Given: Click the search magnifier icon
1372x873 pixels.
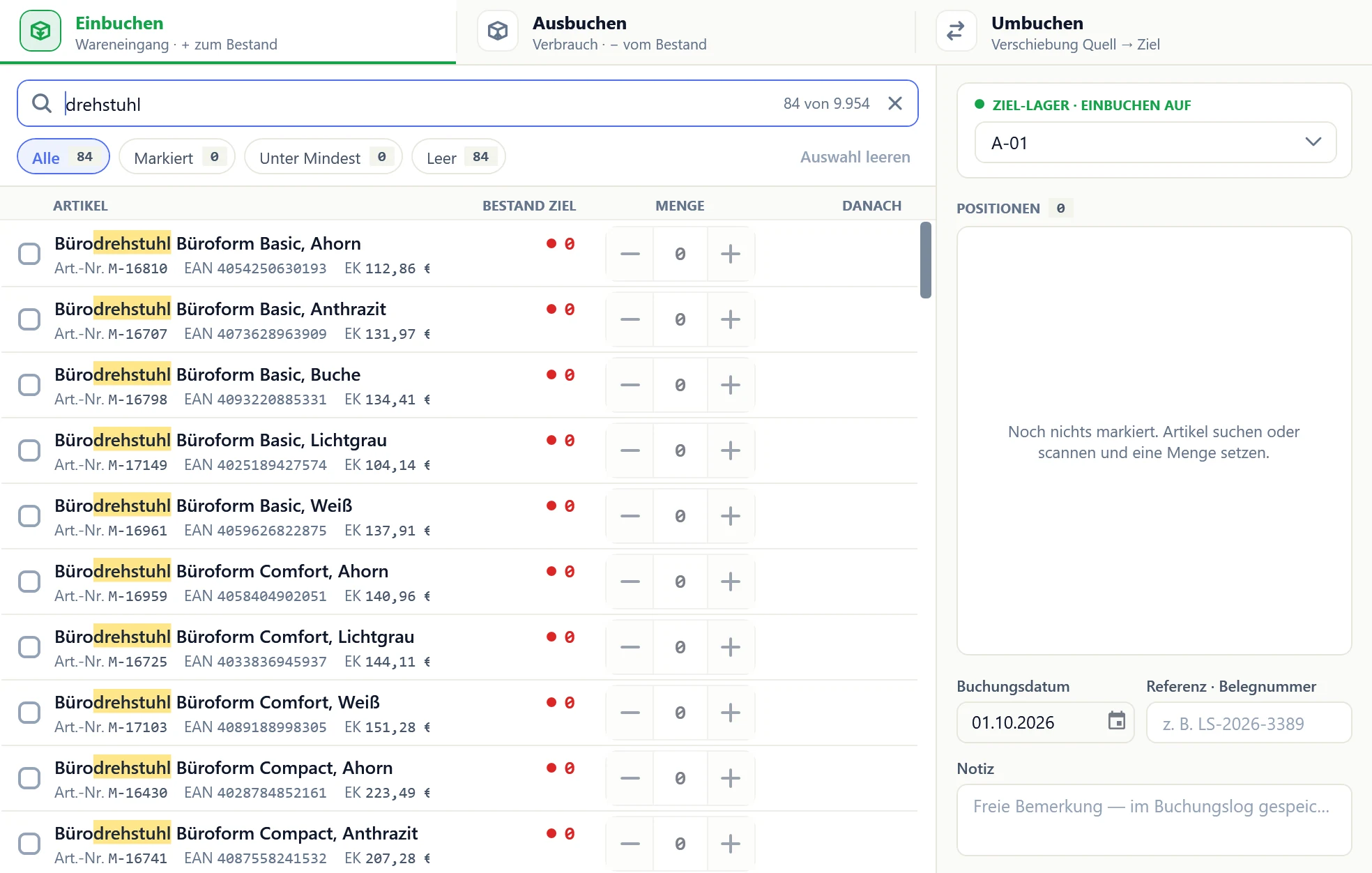Looking at the screenshot, I should click(42, 104).
